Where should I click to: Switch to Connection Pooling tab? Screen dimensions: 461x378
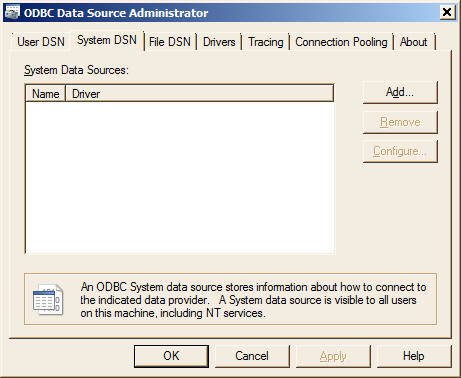pos(341,42)
